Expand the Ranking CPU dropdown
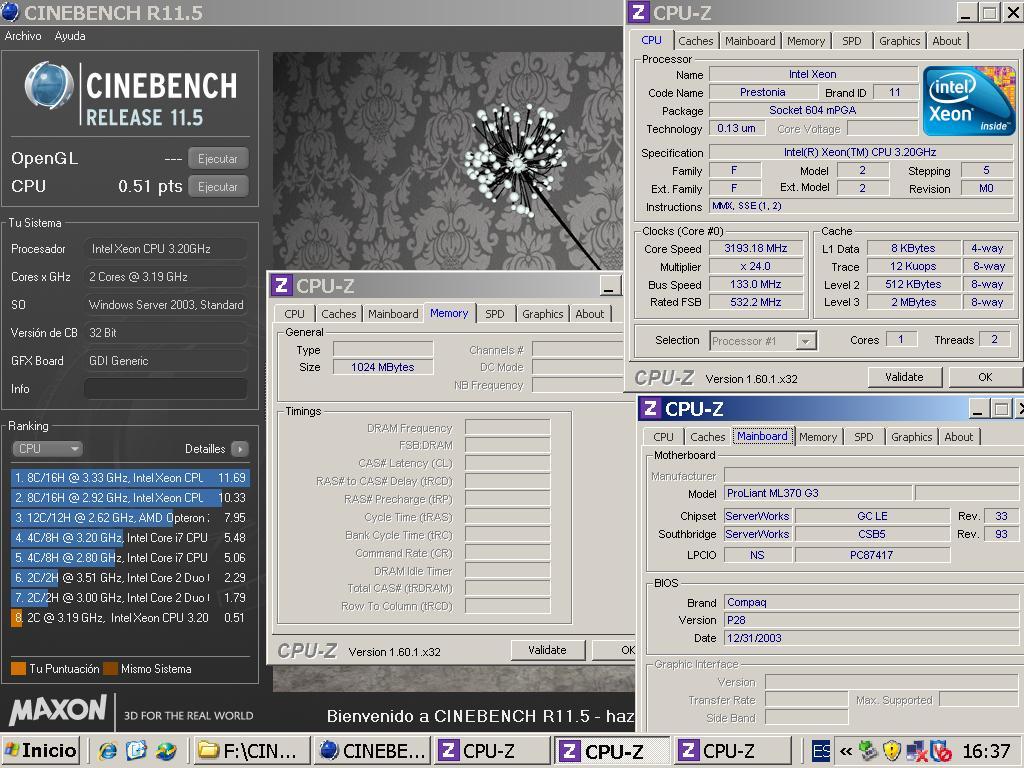Viewport: 1024px width, 768px height. pyautogui.click(x=48, y=449)
